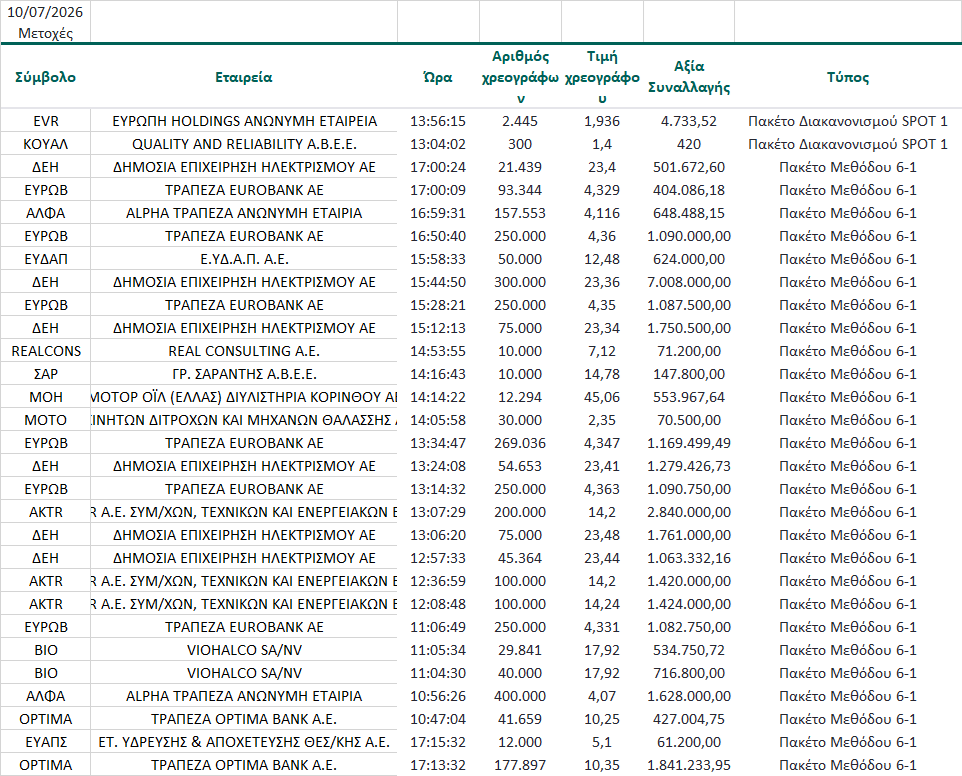
Task: Select ΕΥΡΩΠΗ HOLDINGS ΑΝΩΝΥΜΗ ΕΤΑΙΡΕΙΑ cell
Action: pyautogui.click(x=244, y=121)
